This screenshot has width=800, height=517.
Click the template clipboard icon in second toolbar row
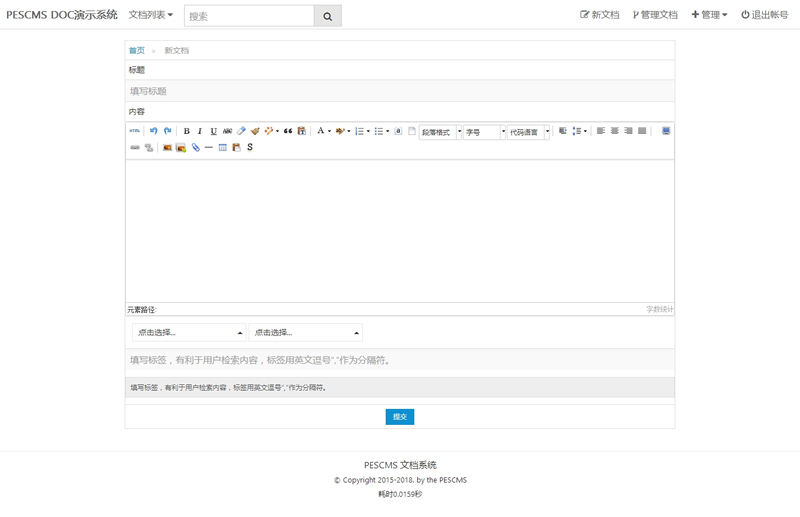(x=236, y=147)
